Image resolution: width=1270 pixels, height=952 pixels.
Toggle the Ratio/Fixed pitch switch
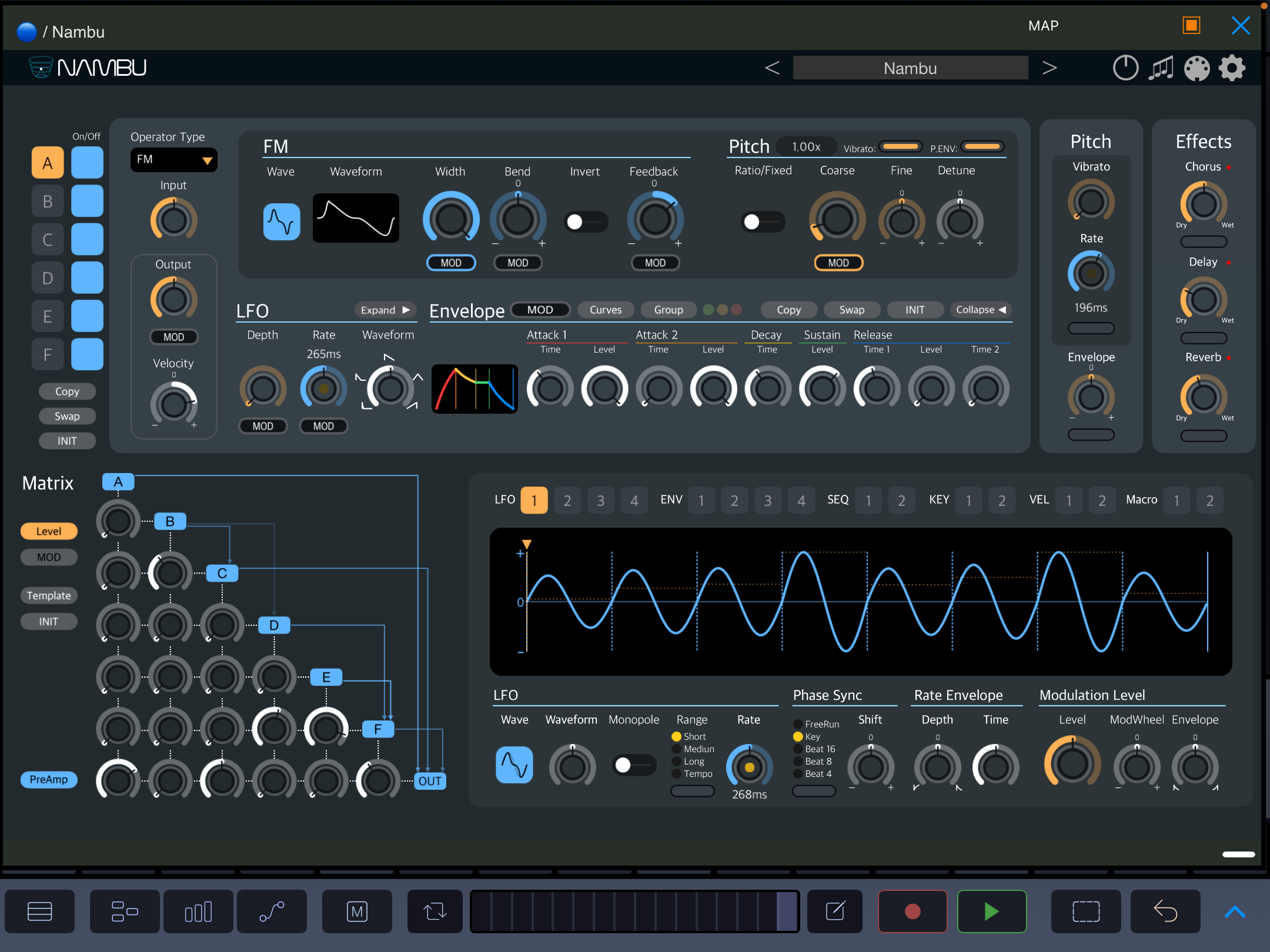pos(763,222)
